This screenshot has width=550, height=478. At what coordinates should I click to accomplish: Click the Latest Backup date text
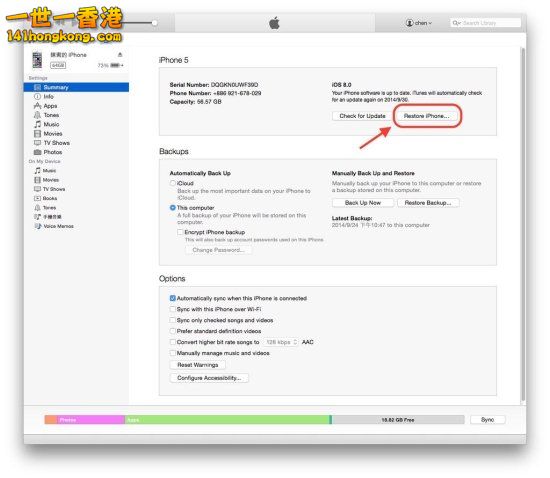click(x=381, y=225)
